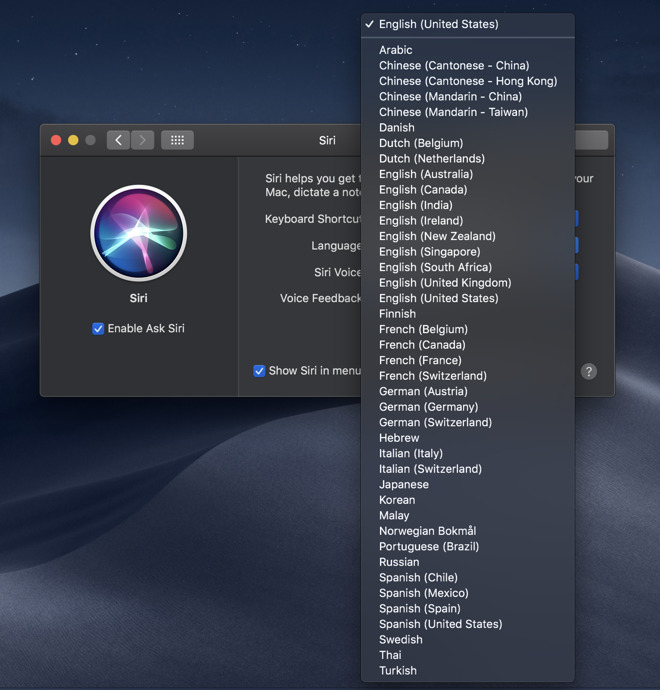Choose Norwegian Bokmål
This screenshot has width=660, height=690.
[x=468, y=531]
